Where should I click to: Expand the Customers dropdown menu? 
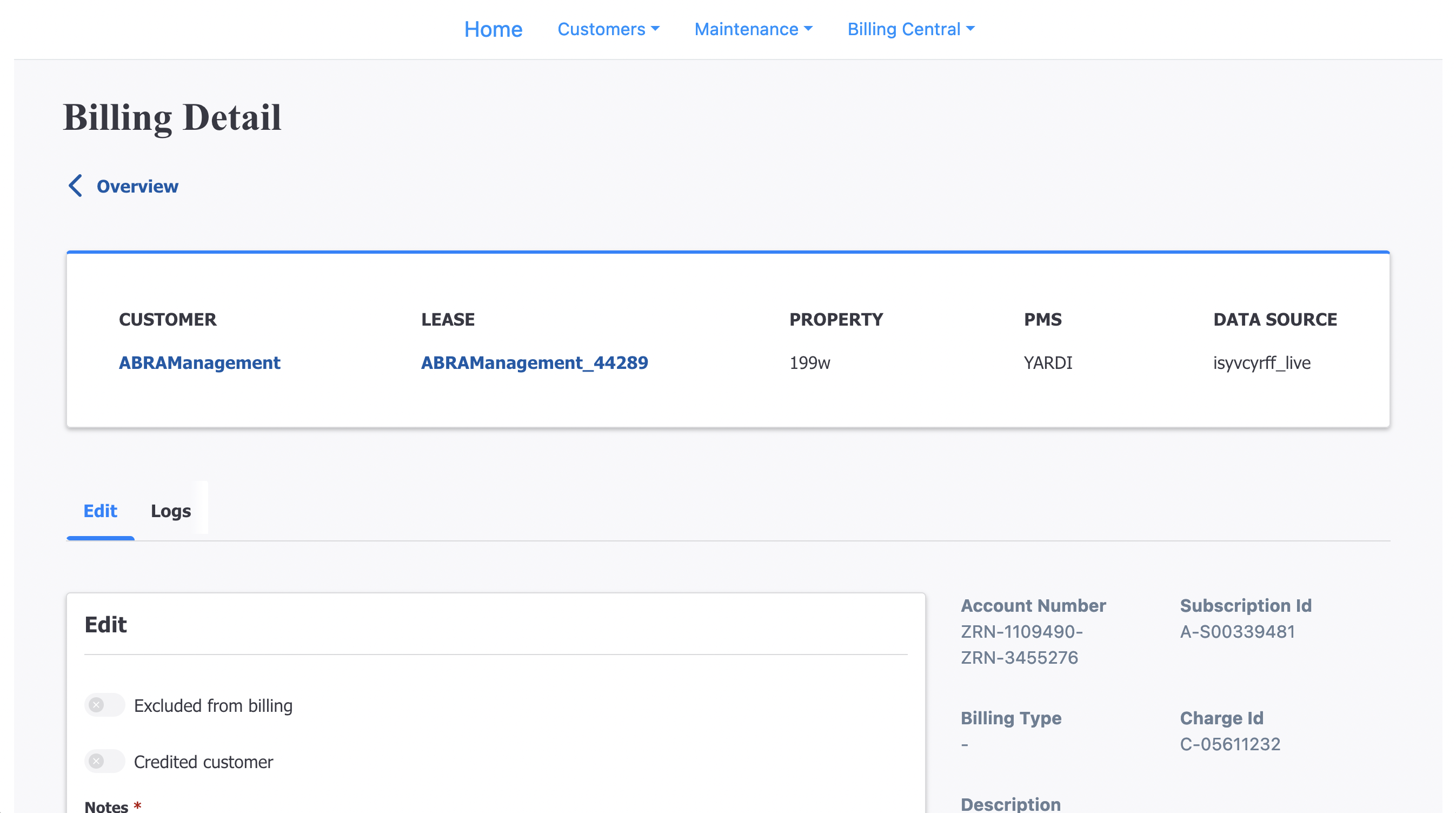click(608, 29)
